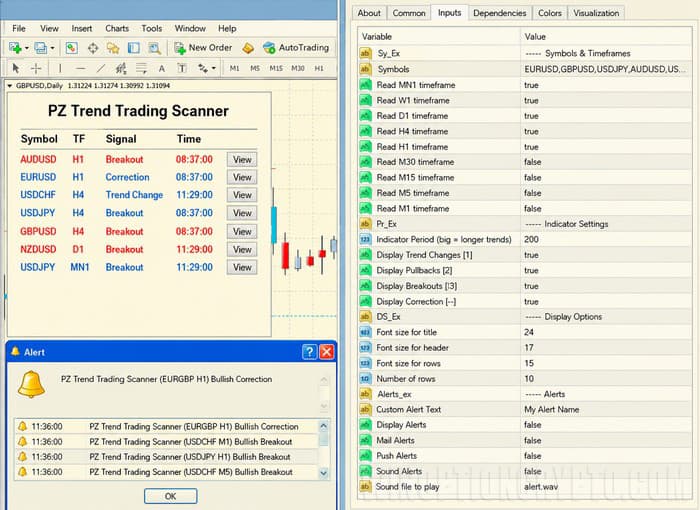
Task: Toggle the Mail Alerts value
Action: pos(606,440)
